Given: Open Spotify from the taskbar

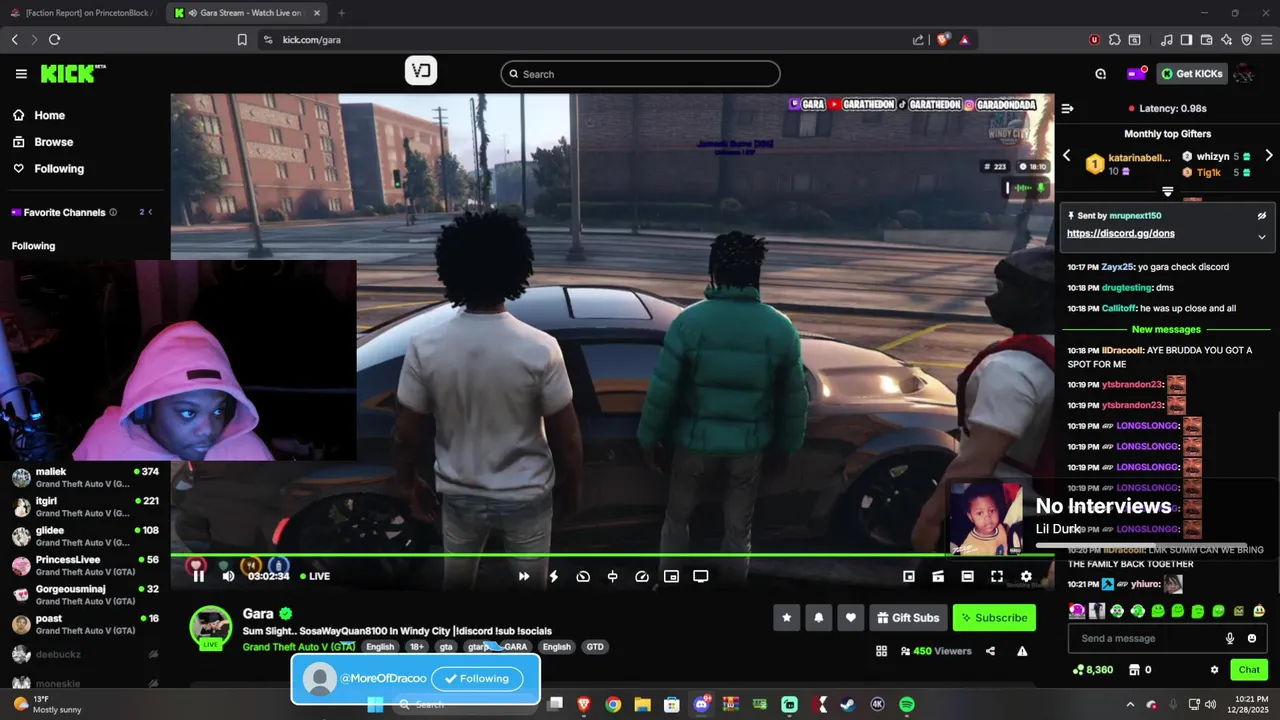Looking at the screenshot, I should coord(907,704).
